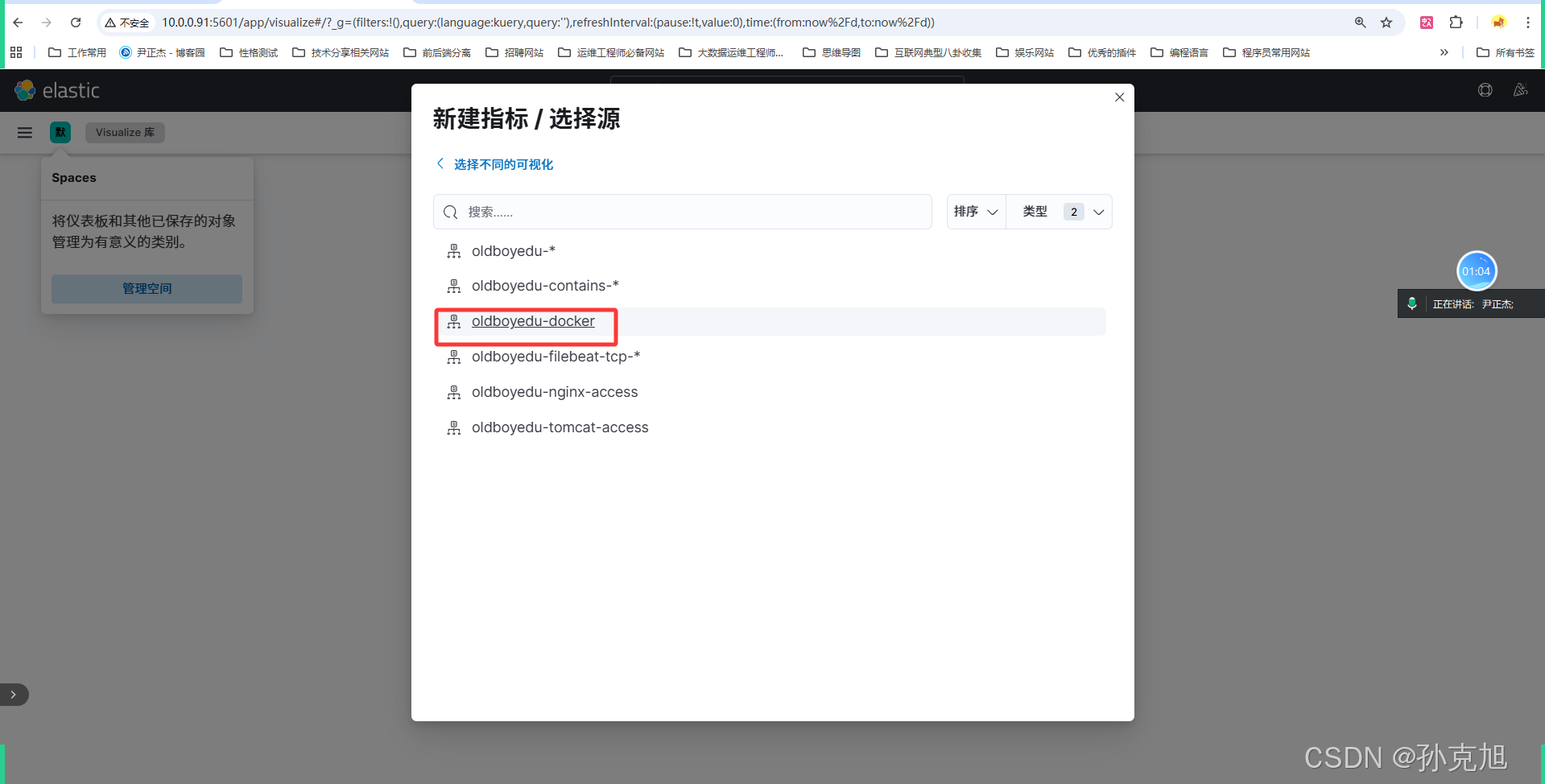Bookmark this page with star icon

point(1386,23)
